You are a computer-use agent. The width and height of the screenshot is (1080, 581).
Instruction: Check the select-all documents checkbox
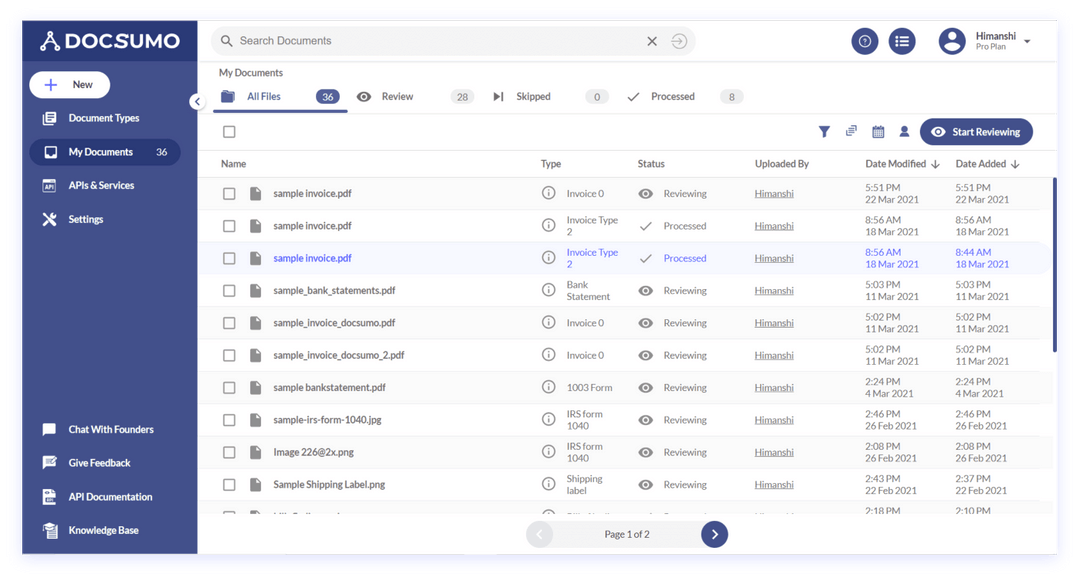click(227, 131)
